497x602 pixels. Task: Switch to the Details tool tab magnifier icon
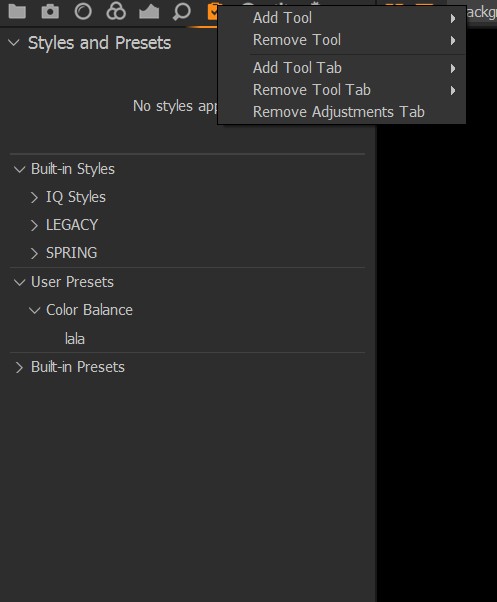[x=182, y=12]
